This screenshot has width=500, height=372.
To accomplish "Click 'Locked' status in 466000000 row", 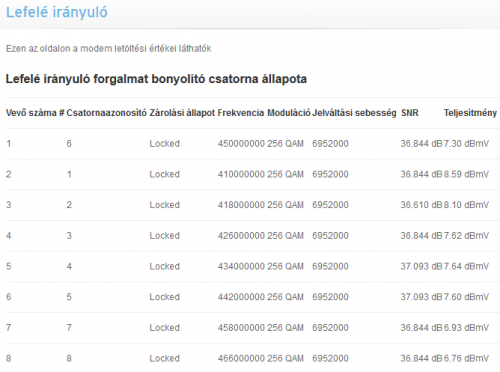I will tap(164, 358).
